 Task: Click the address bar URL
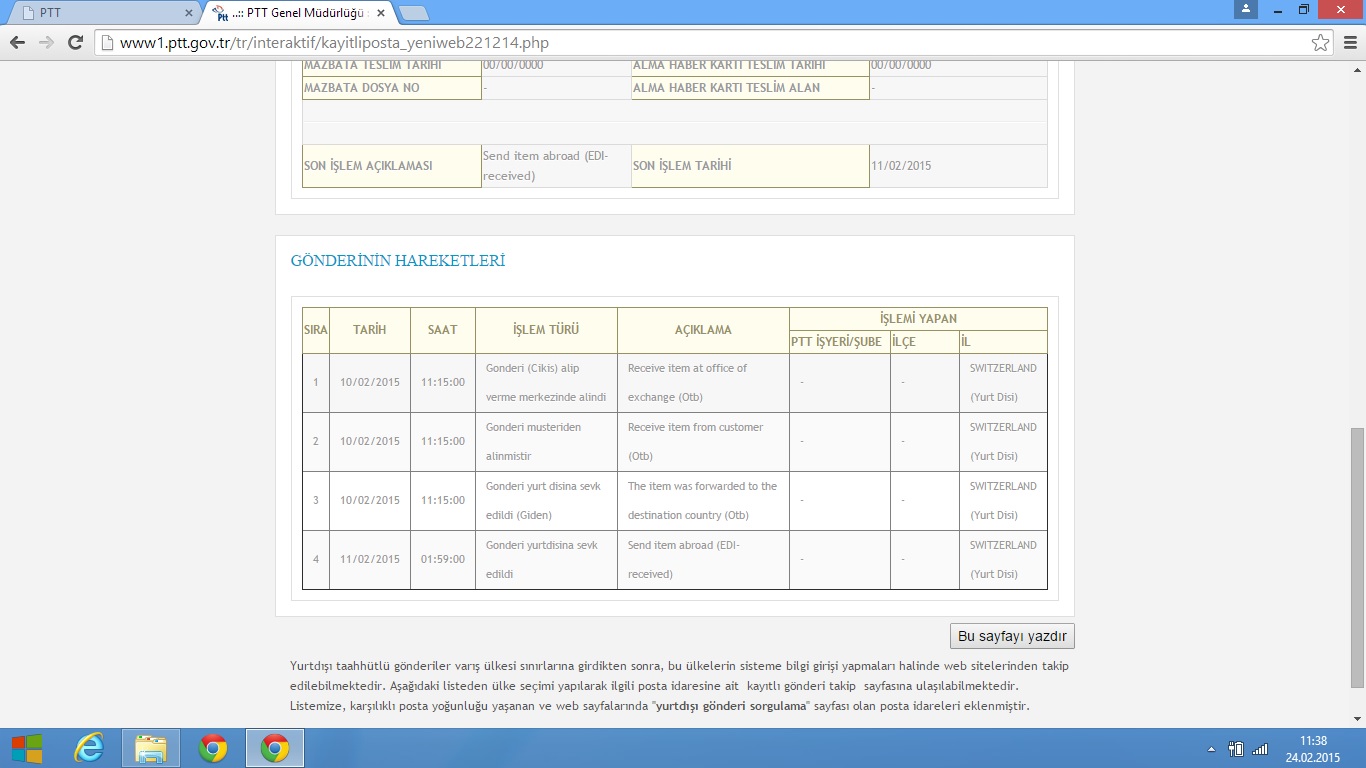pos(334,43)
